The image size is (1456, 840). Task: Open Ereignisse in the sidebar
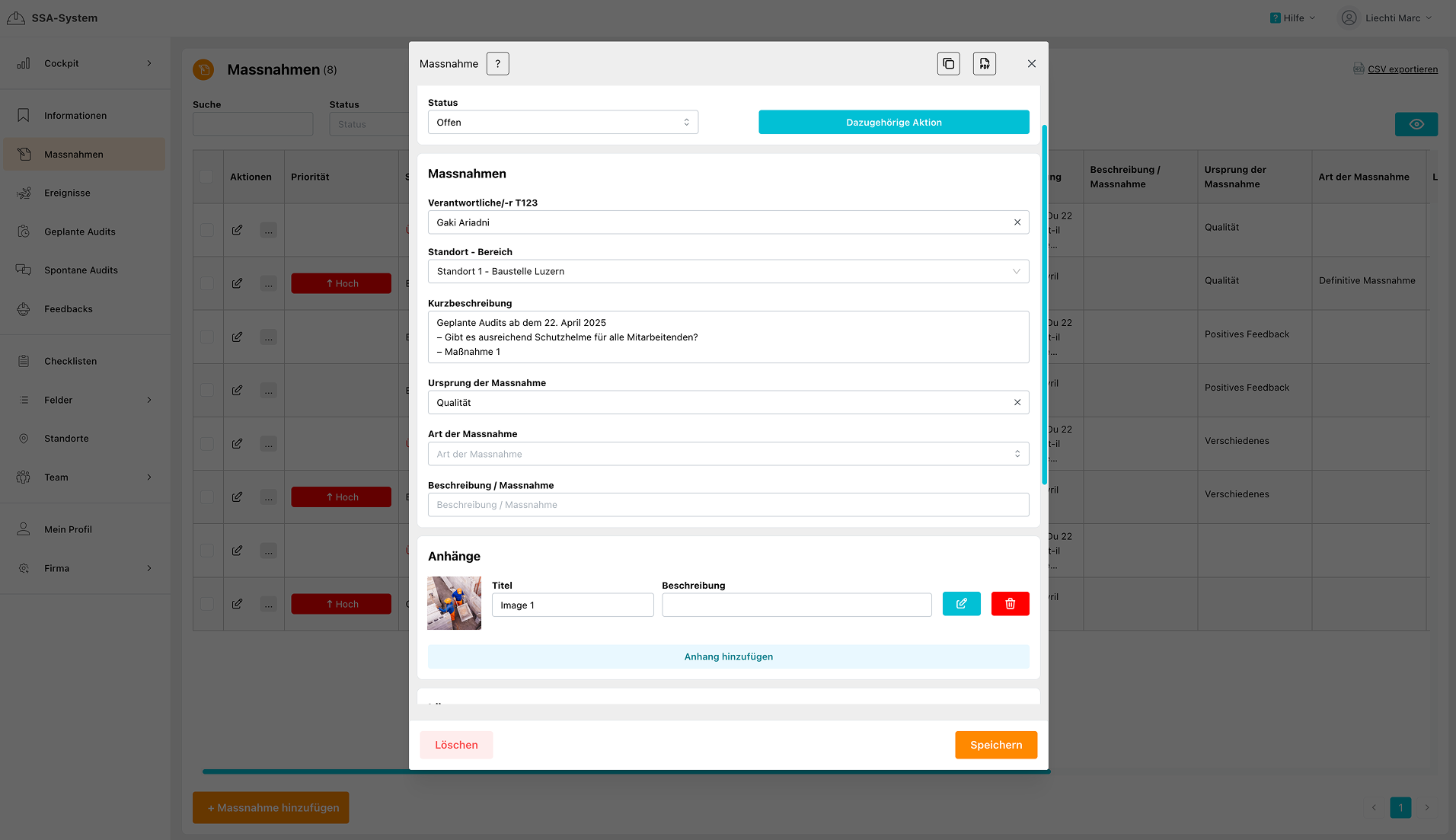67,193
